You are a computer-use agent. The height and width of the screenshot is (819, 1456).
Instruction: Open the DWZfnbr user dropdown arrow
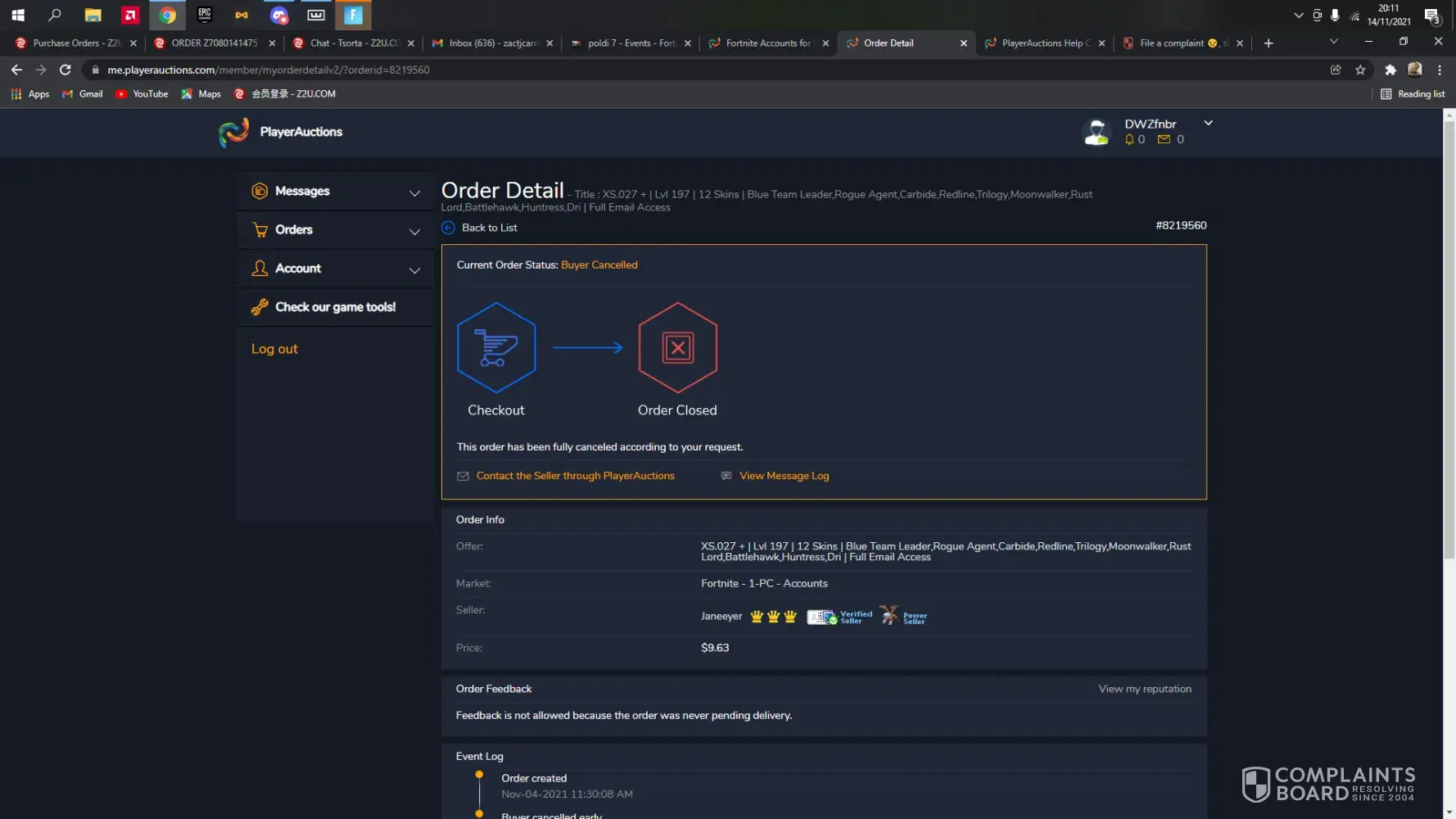click(x=1208, y=123)
